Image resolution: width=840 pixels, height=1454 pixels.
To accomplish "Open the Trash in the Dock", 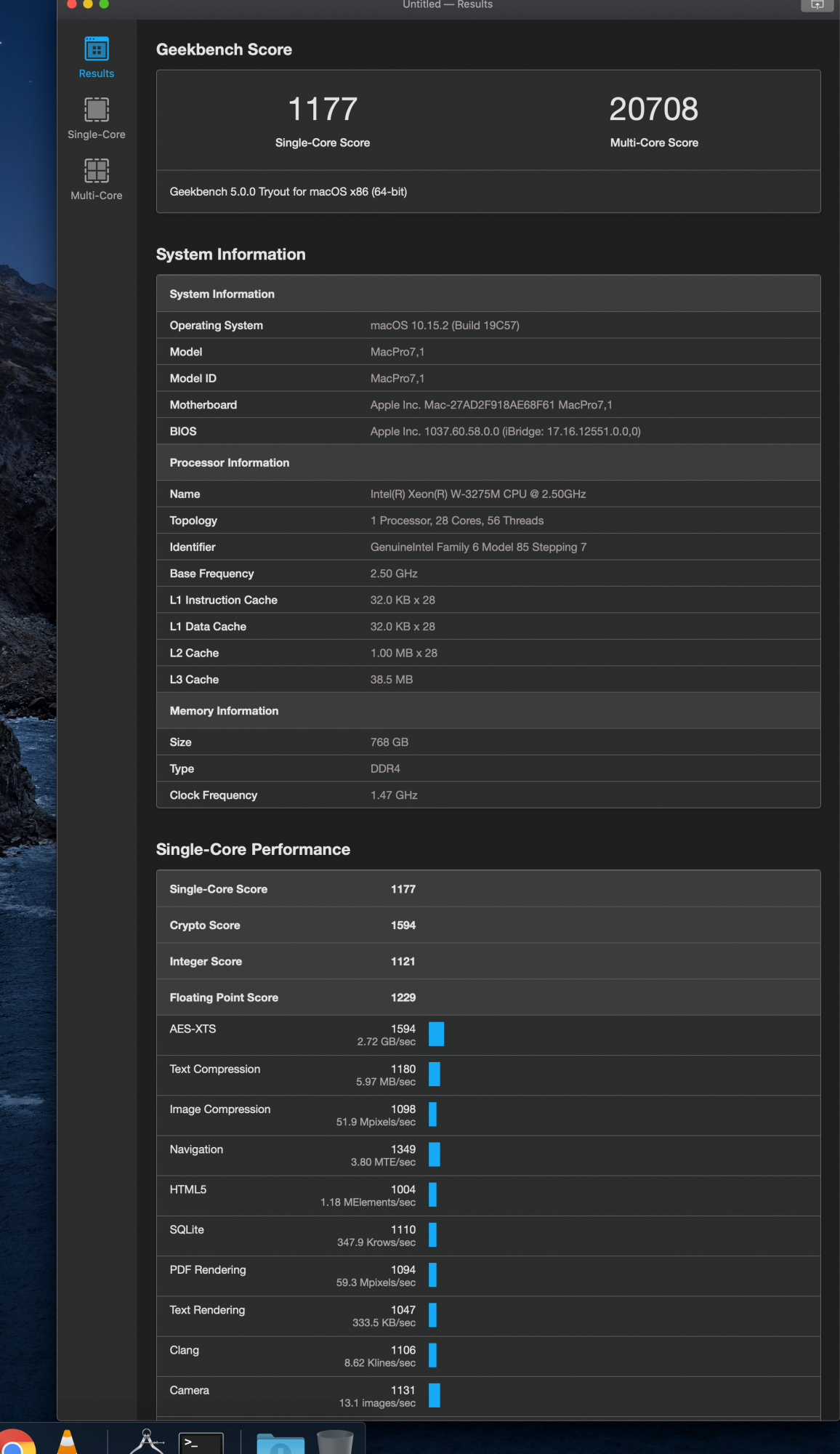I will click(x=335, y=1442).
